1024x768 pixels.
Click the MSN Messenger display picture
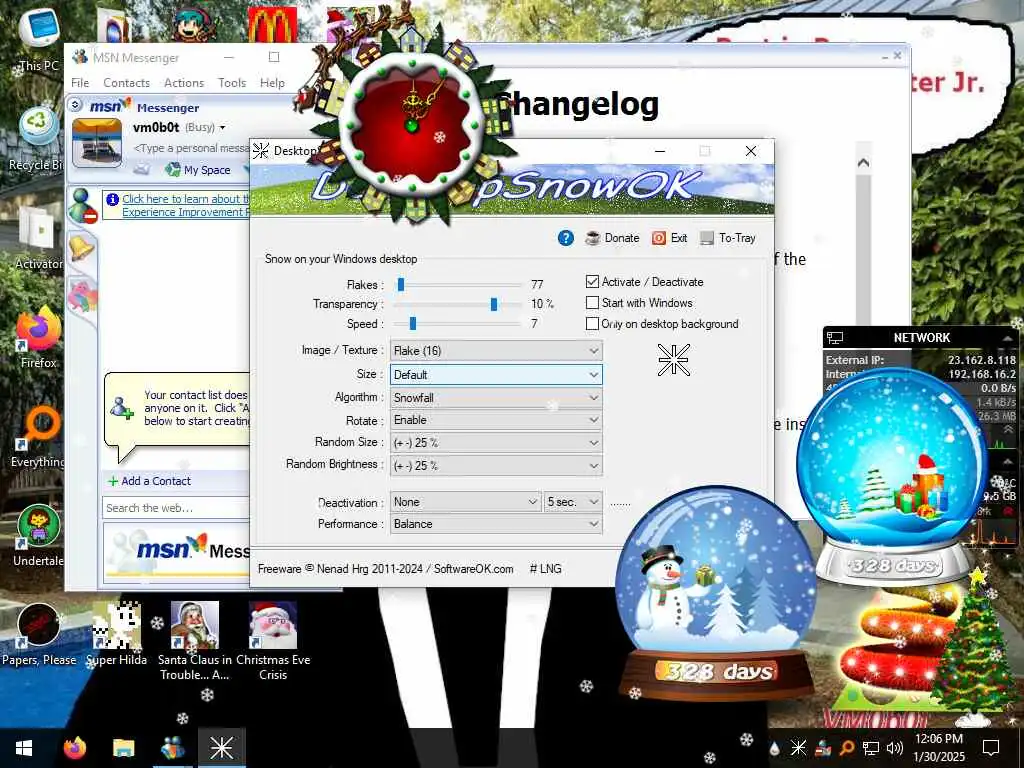click(97, 143)
